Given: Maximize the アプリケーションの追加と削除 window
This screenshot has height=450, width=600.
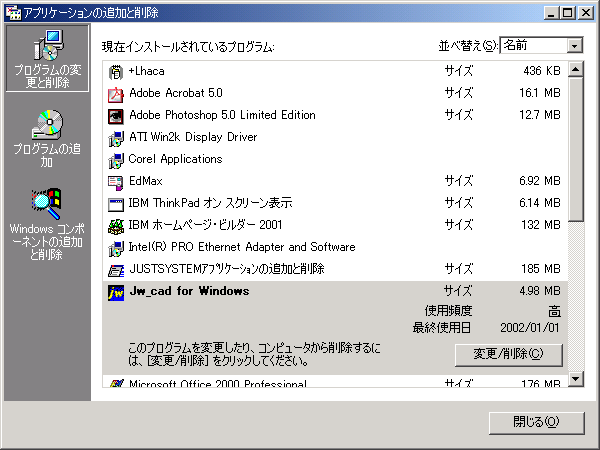Looking at the screenshot, I should (x=567, y=13).
